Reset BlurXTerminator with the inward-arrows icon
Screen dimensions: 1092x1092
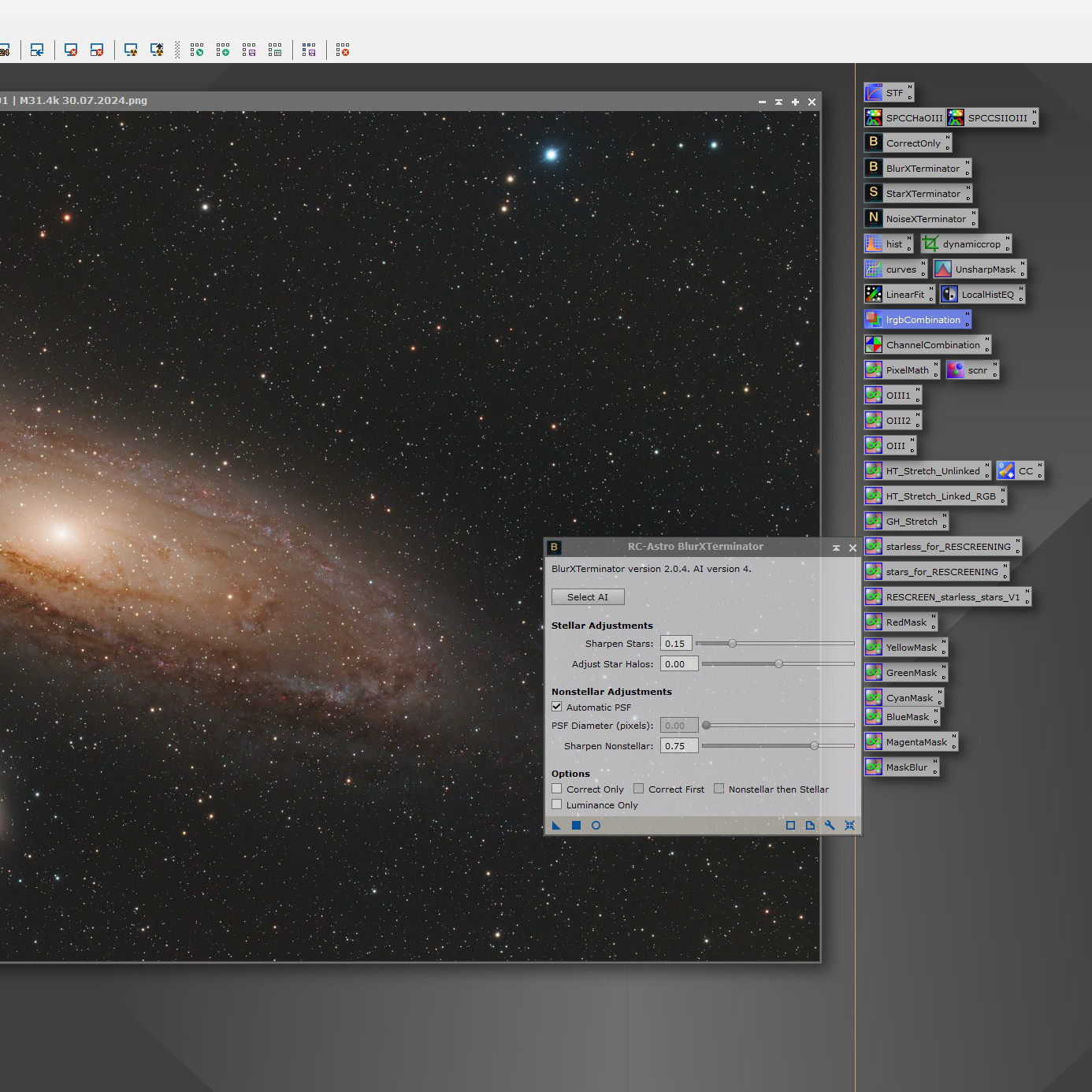coord(849,826)
